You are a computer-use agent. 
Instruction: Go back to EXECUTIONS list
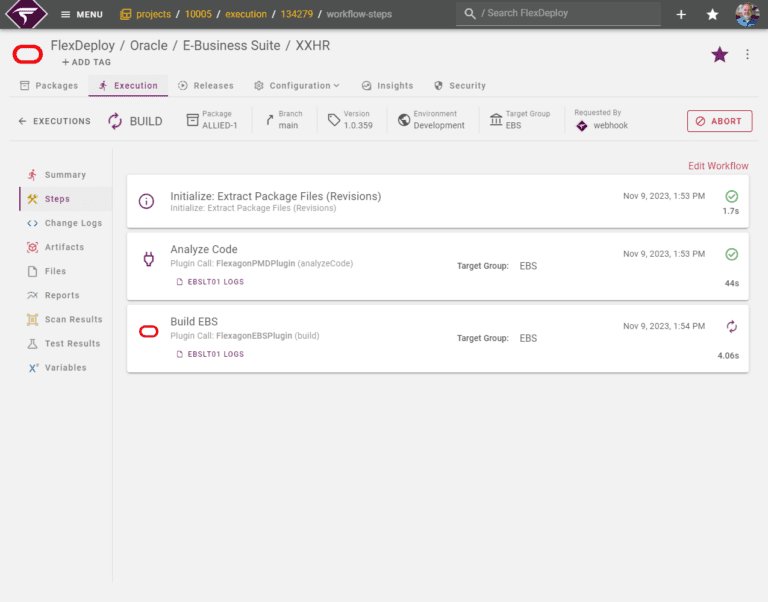(x=54, y=121)
